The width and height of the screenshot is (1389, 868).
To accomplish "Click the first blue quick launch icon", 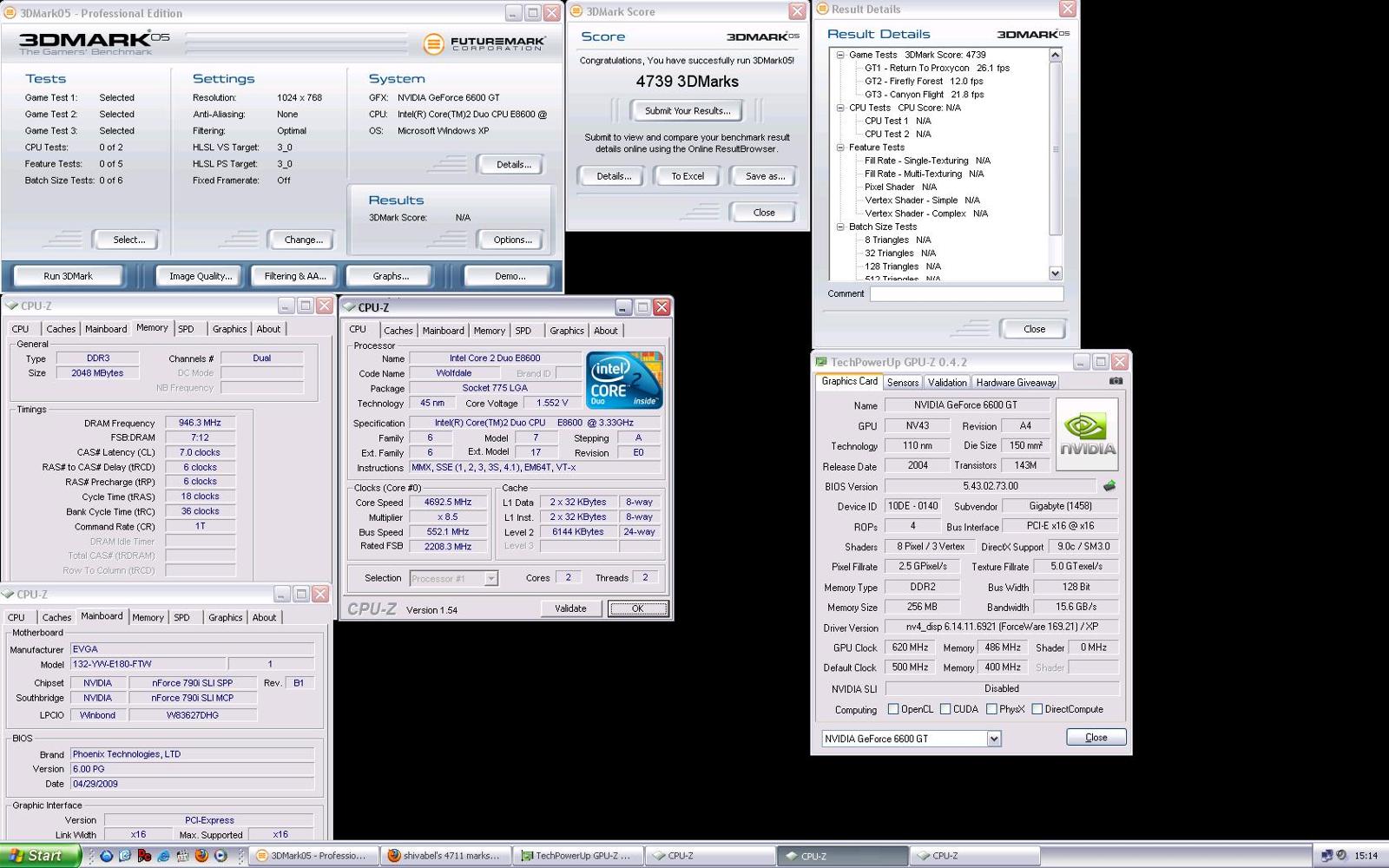I will coord(106,856).
